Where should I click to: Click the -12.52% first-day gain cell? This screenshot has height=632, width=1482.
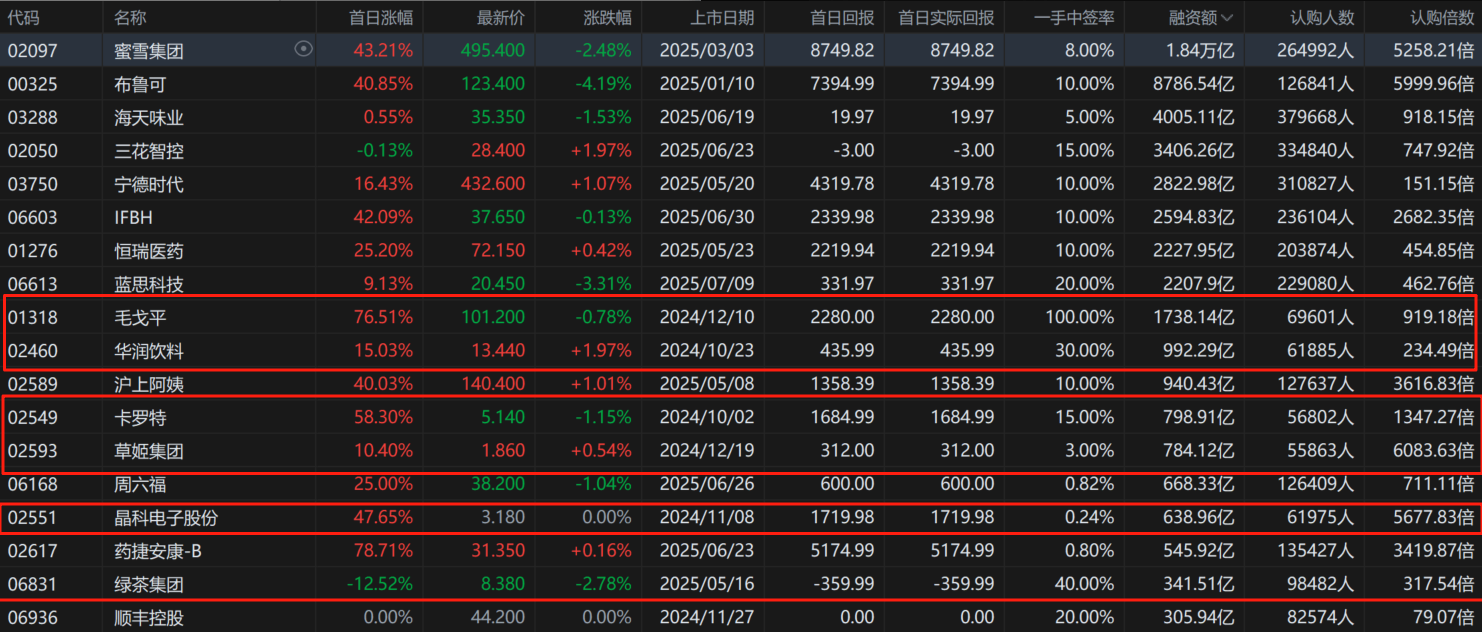pyautogui.click(x=379, y=584)
